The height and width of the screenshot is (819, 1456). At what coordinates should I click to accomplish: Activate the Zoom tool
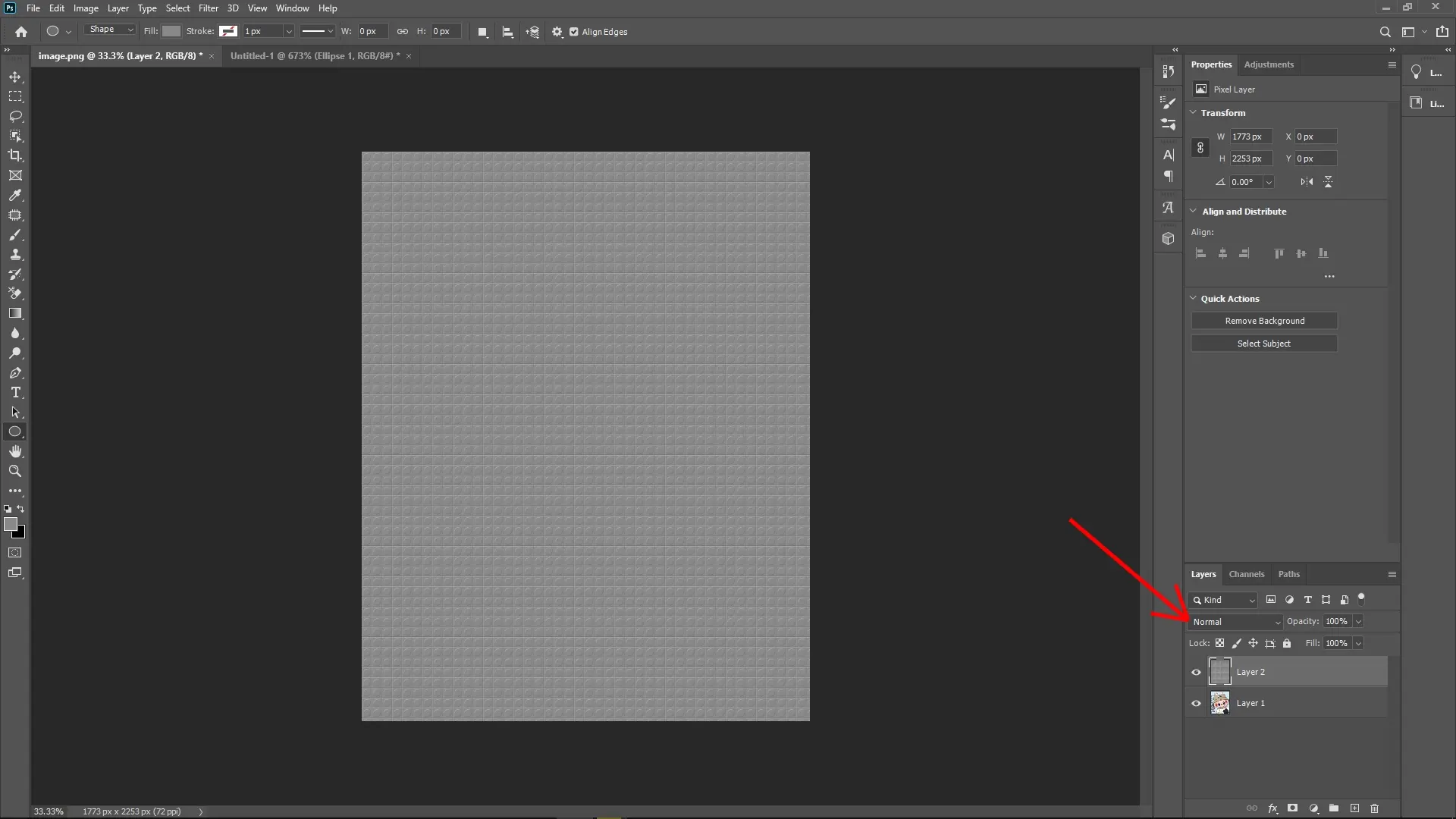point(15,471)
